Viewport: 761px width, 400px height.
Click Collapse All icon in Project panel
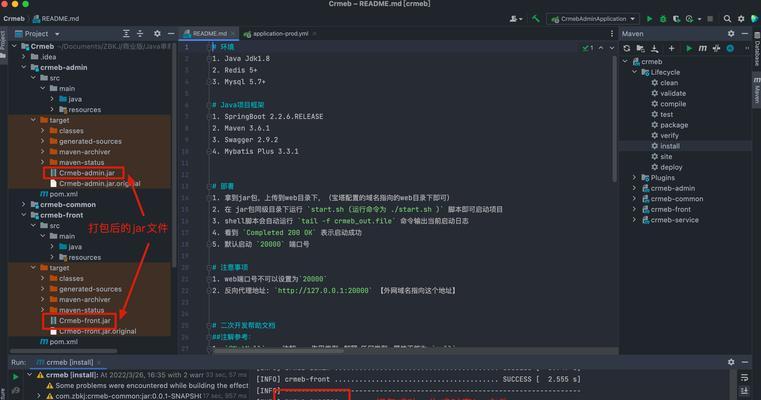tap(140, 33)
